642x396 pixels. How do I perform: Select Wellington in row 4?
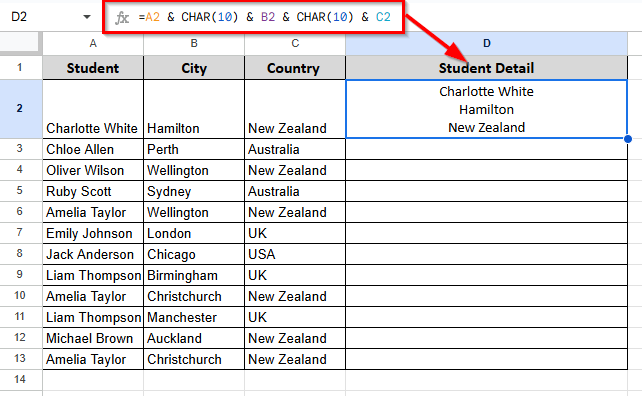[x=194, y=170]
